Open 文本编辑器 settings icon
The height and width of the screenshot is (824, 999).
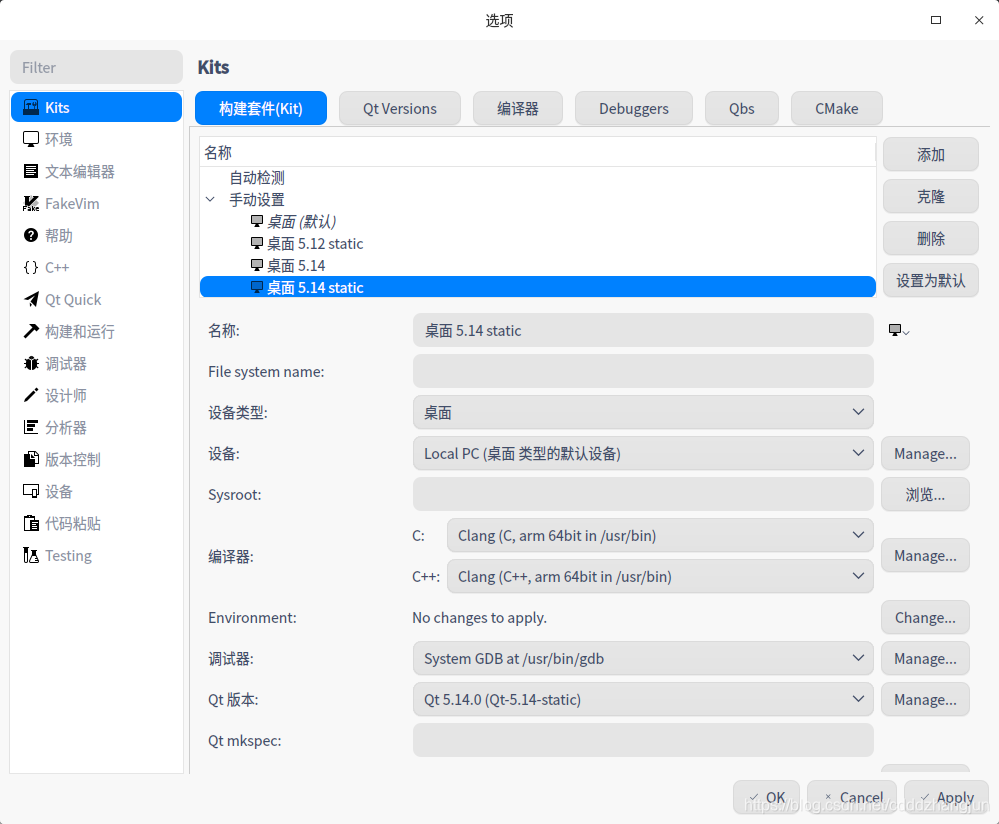click(31, 171)
